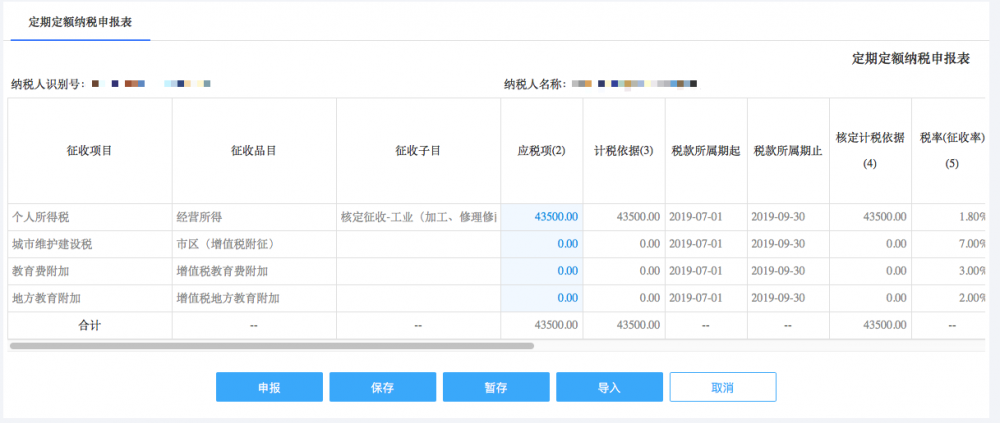Select the 个人所得税 cell
The image size is (1000, 423).
click(x=90, y=217)
